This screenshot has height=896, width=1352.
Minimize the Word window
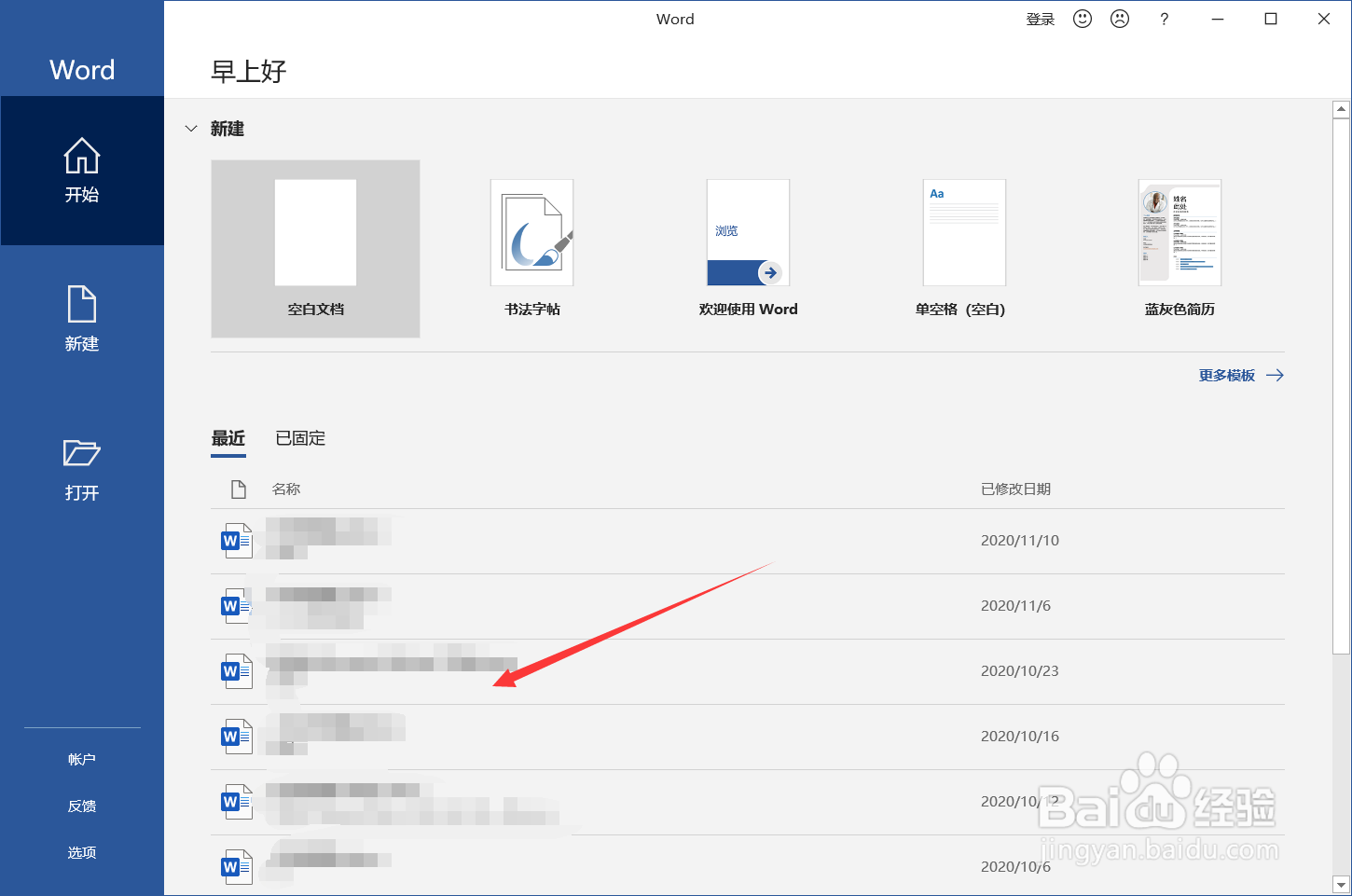pyautogui.click(x=1218, y=19)
